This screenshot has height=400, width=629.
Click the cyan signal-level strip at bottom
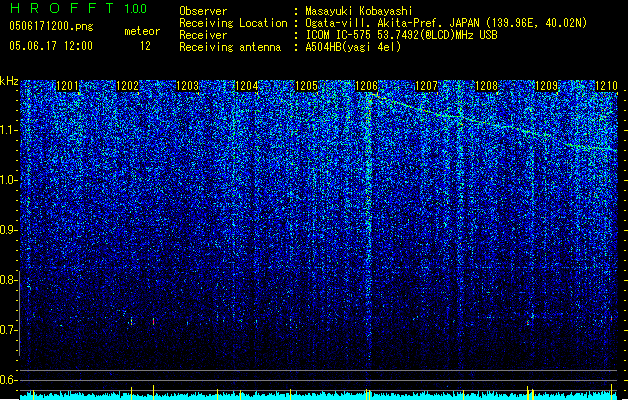coord(319,396)
